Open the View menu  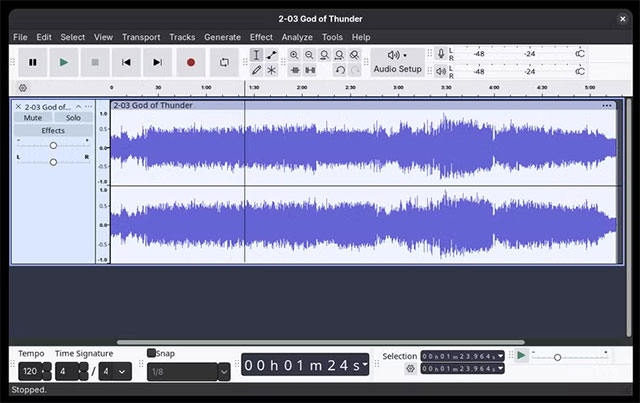pyautogui.click(x=103, y=37)
